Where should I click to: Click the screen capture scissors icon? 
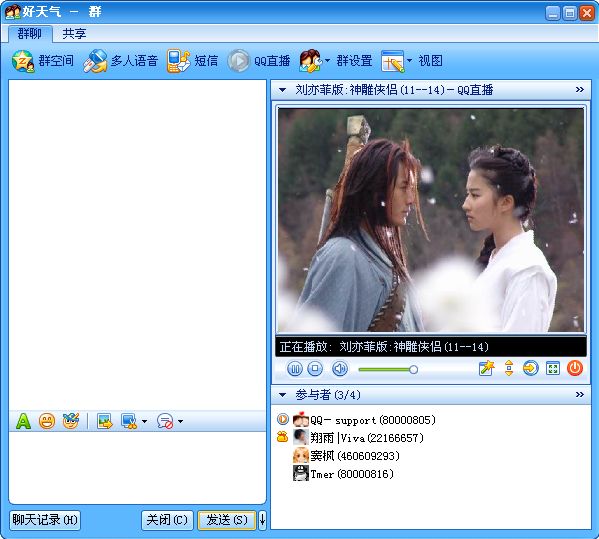point(129,421)
